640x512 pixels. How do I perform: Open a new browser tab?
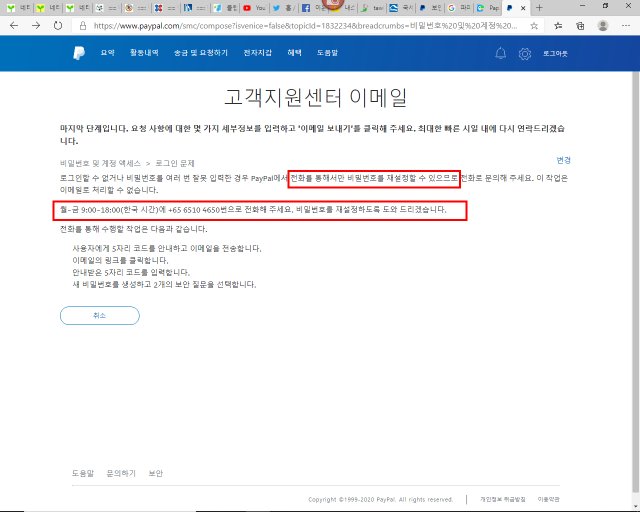[539, 7]
